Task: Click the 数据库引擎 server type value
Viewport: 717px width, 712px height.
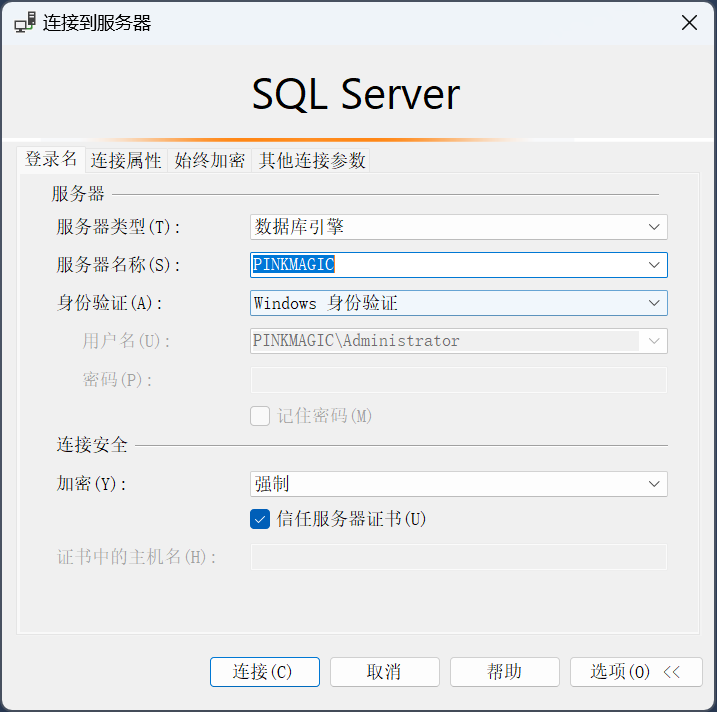Action: pos(299,227)
